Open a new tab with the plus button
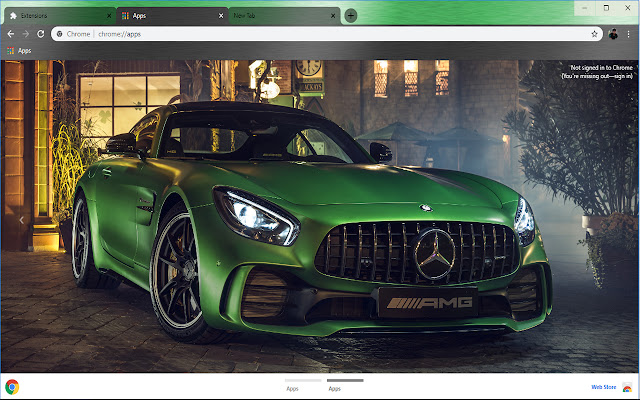 (x=351, y=16)
